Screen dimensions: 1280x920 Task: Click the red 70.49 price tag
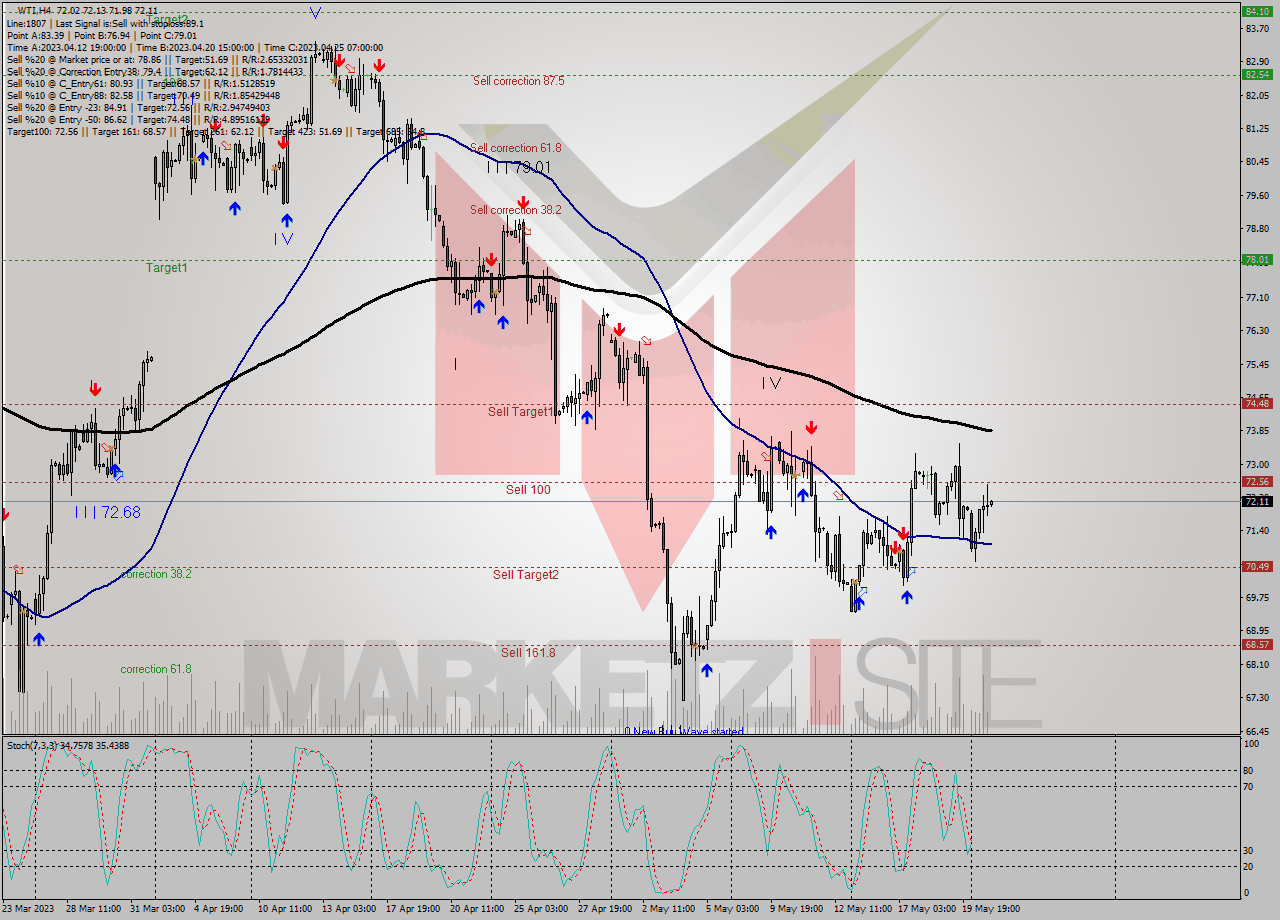click(x=1256, y=566)
